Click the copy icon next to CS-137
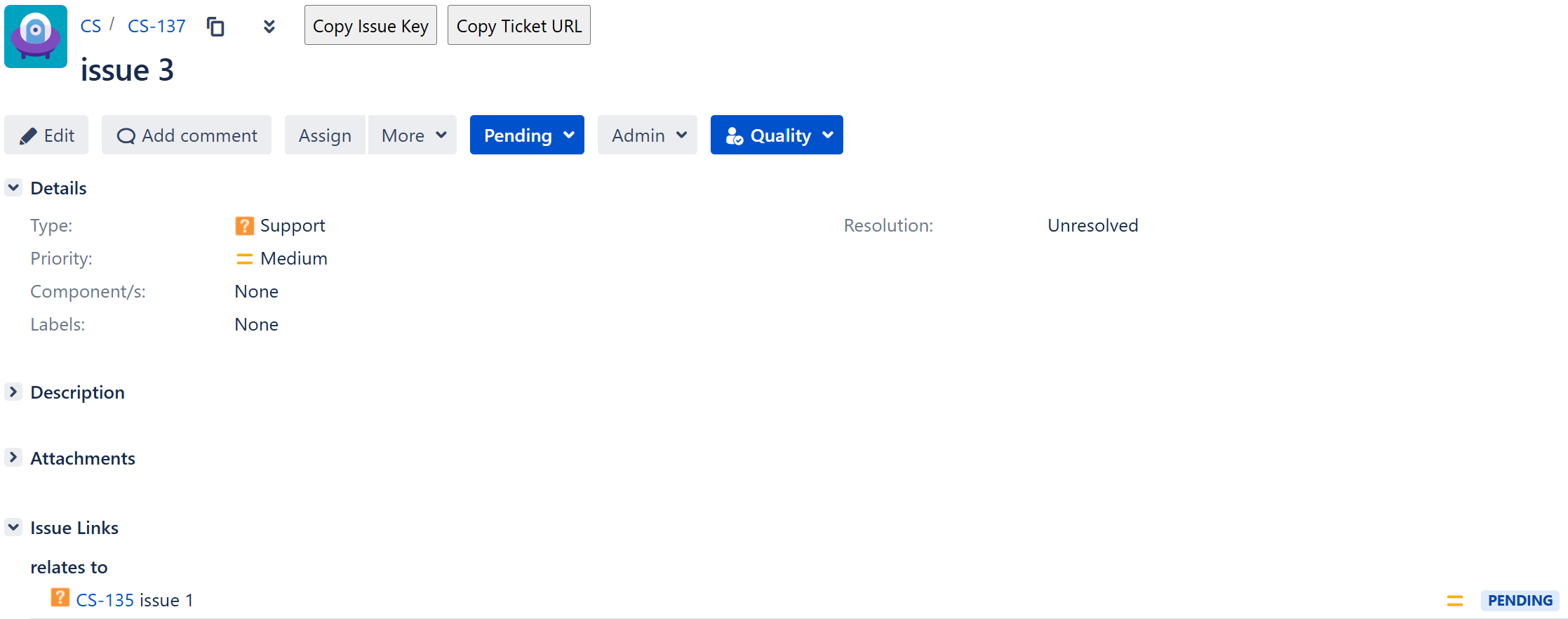The height and width of the screenshot is (619, 1568). pos(215,27)
